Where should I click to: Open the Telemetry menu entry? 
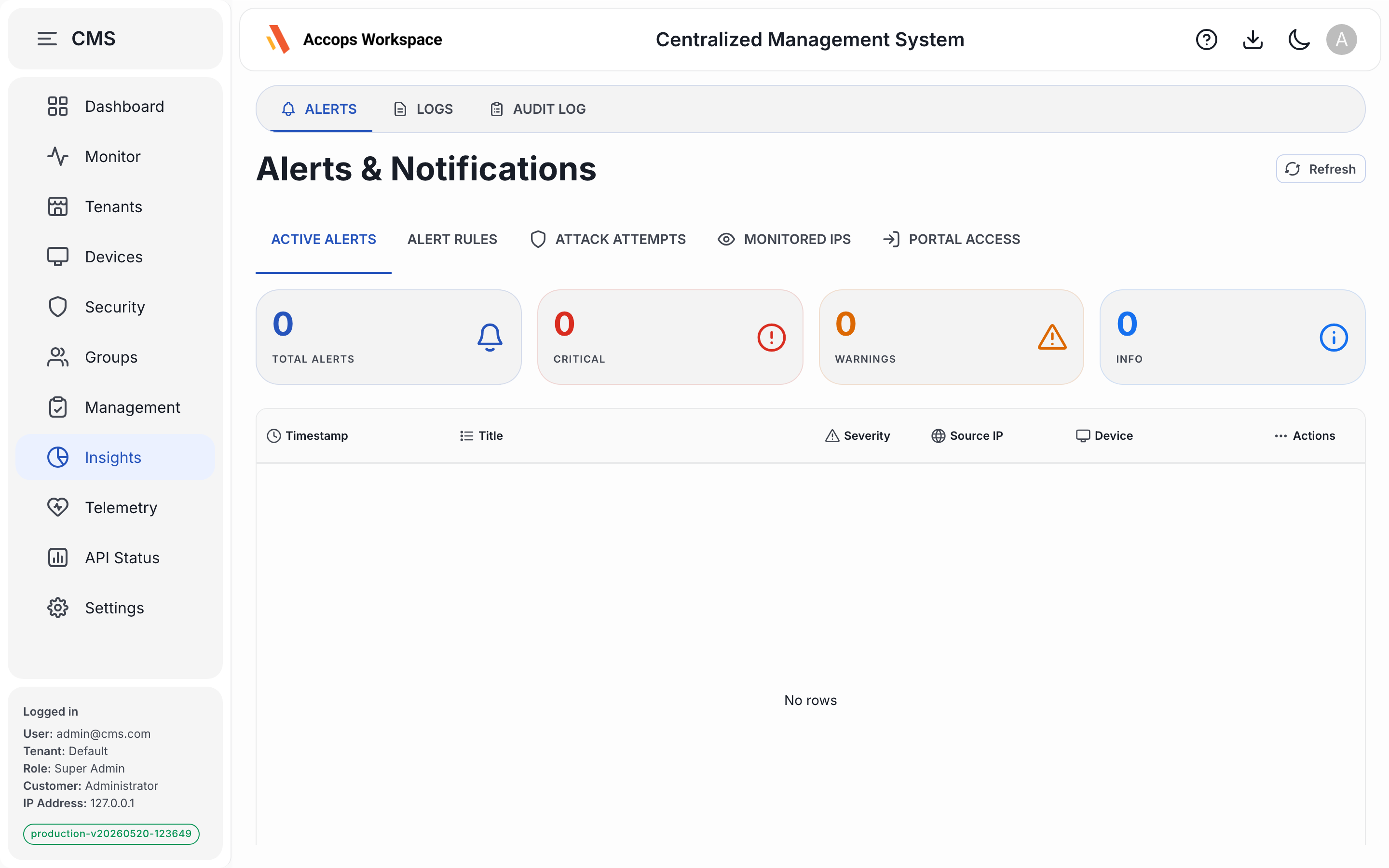pos(115,507)
